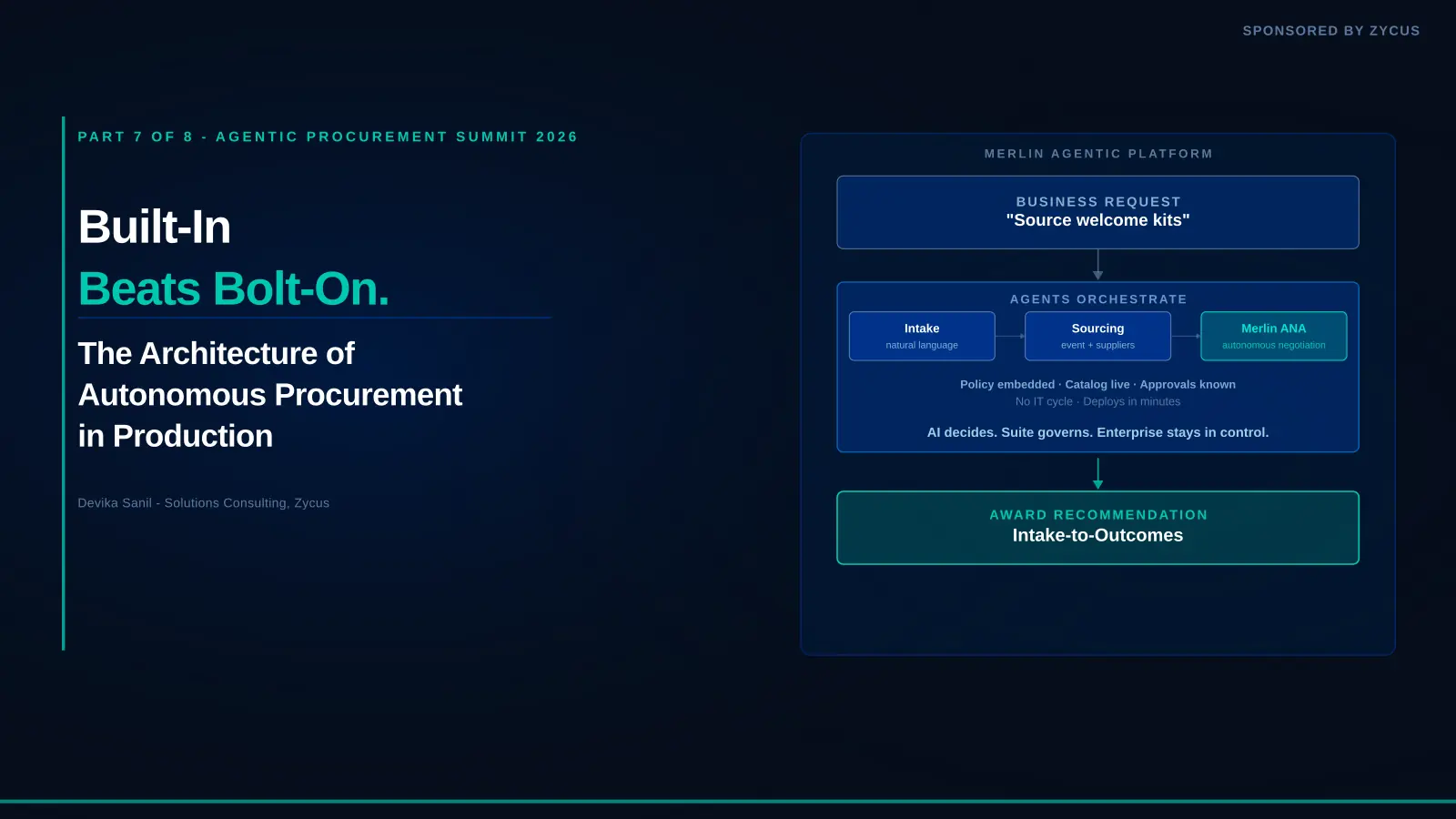Screen dimensions: 1456x819
Task: Click the "AGENTS ORCHESTRATE" label
Action: coord(1098,299)
